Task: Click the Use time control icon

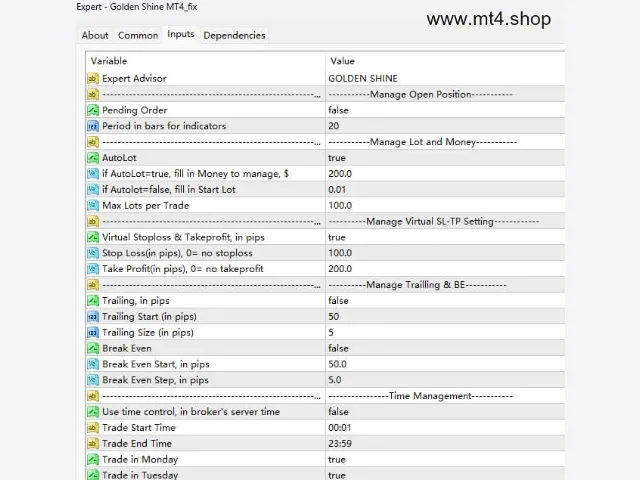Action: 93,412
